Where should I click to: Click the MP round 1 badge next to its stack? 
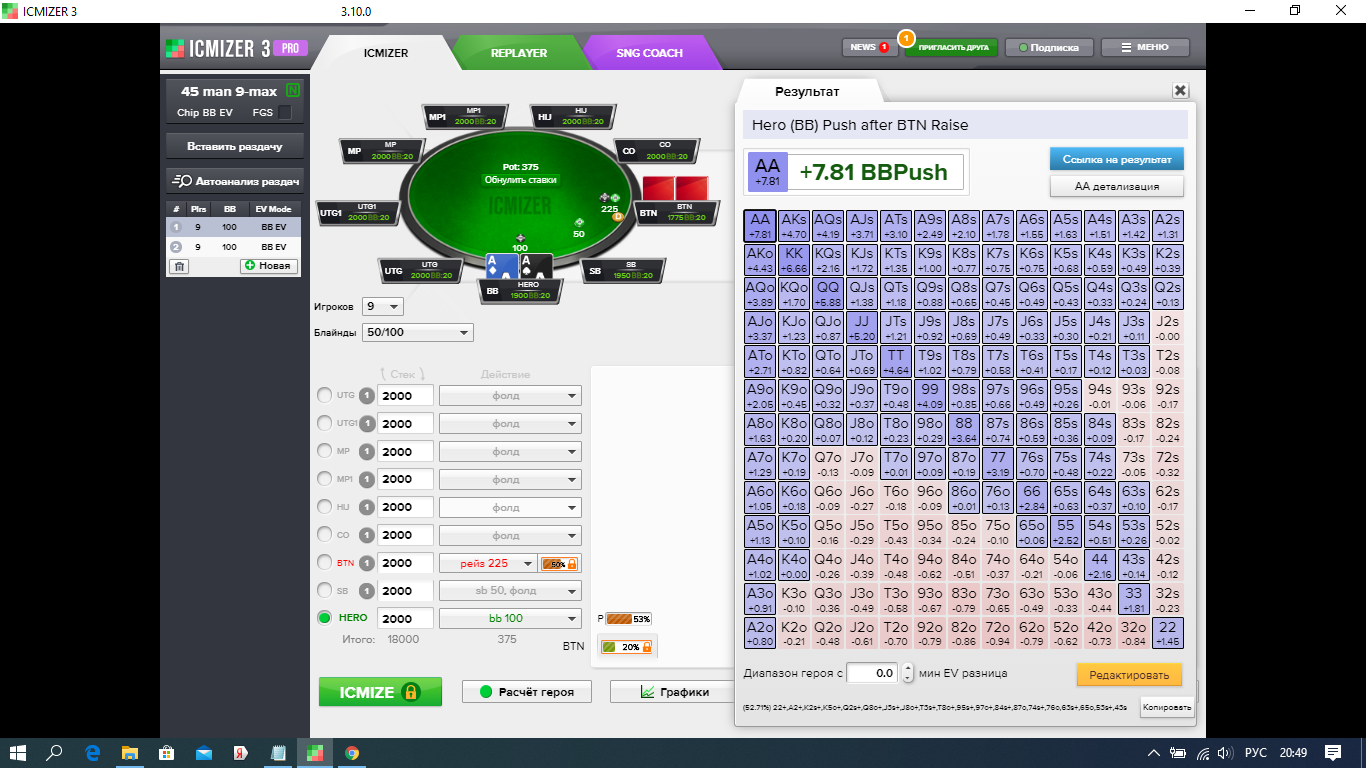[x=367, y=451]
